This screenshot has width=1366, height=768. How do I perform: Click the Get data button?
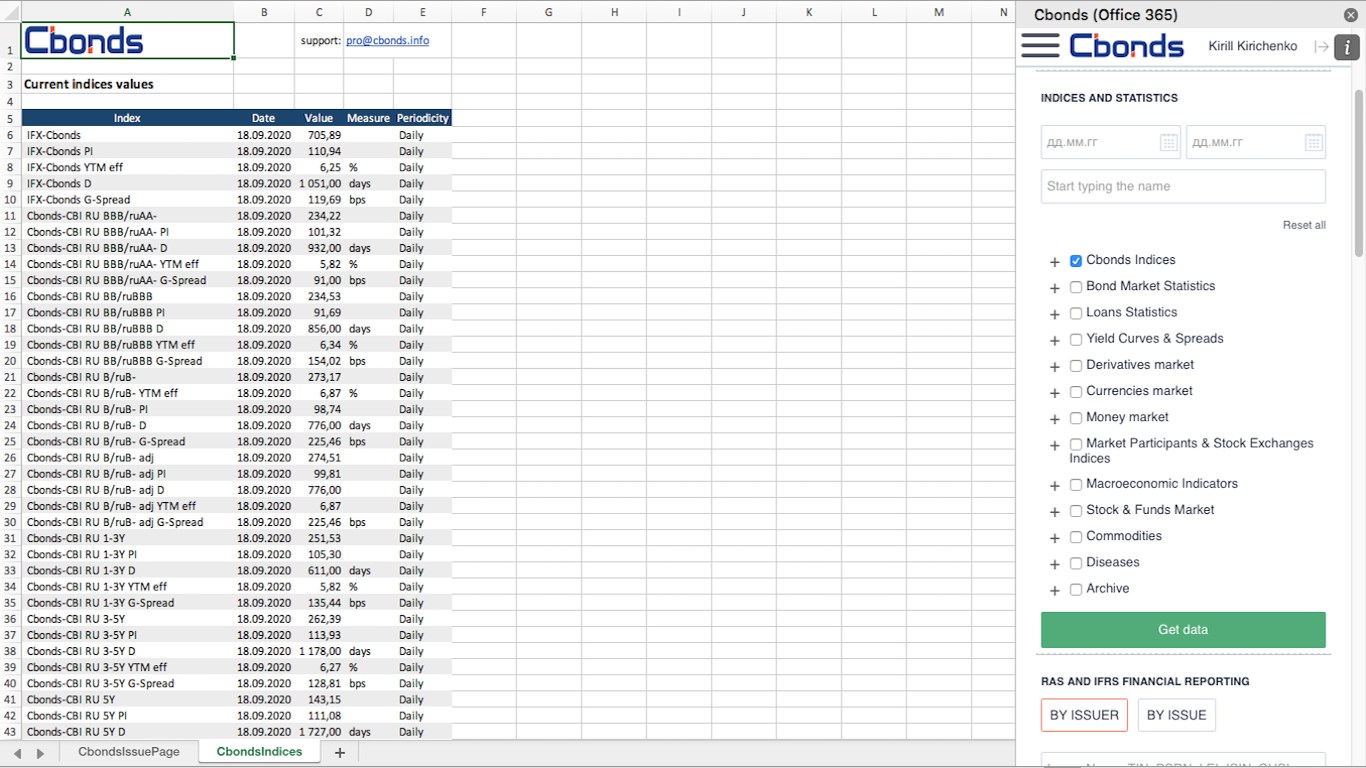(1183, 630)
